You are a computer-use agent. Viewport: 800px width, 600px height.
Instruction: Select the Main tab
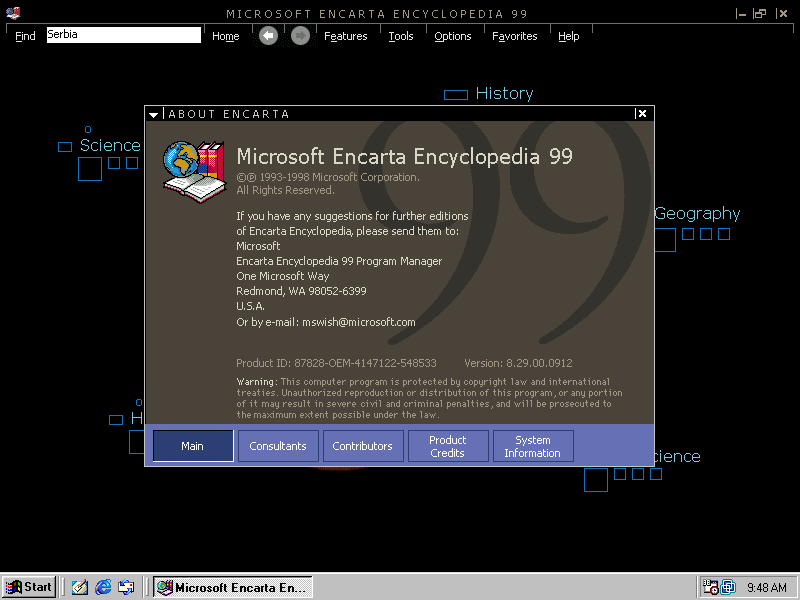193,446
